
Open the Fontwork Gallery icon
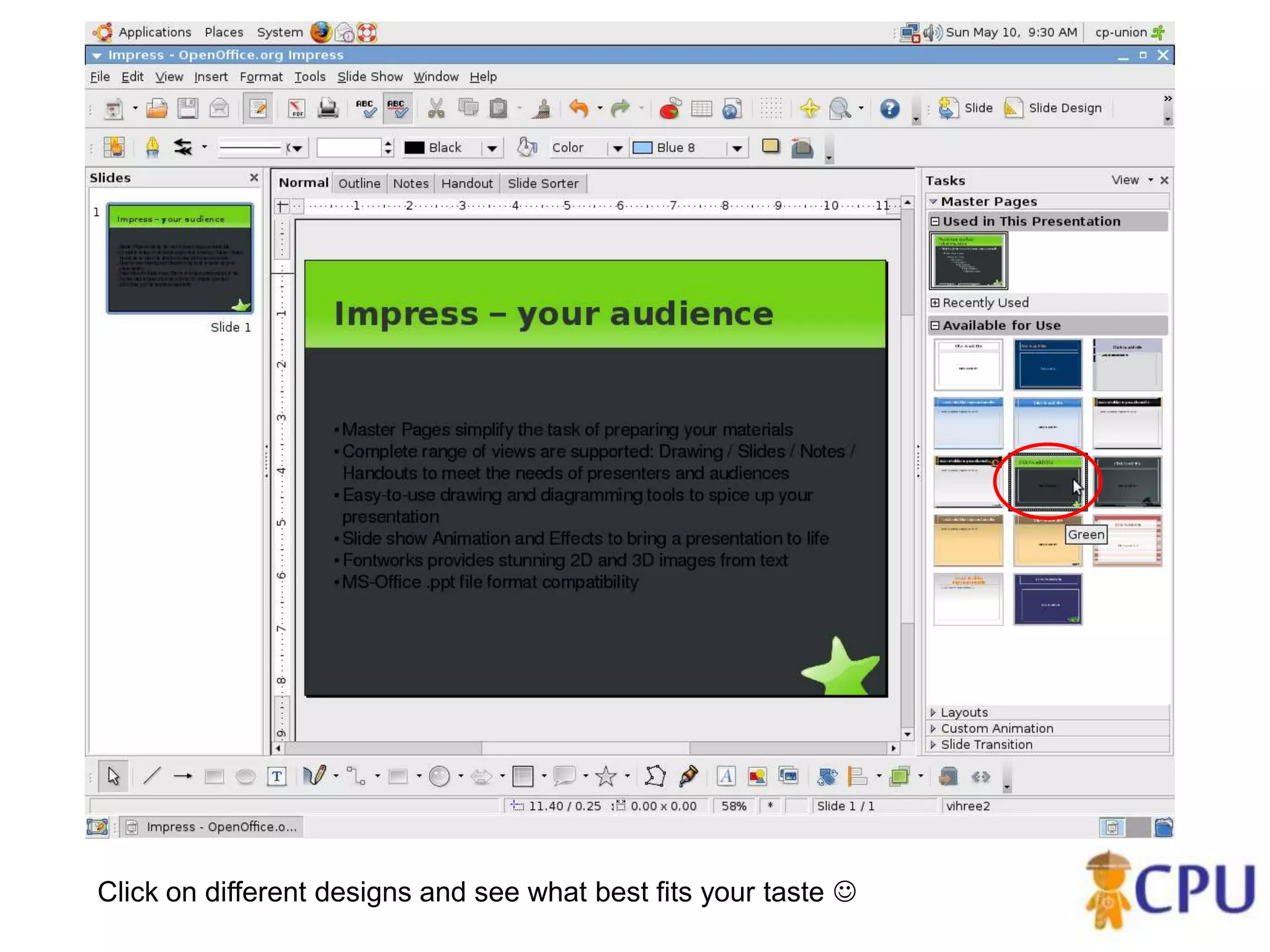tap(726, 776)
